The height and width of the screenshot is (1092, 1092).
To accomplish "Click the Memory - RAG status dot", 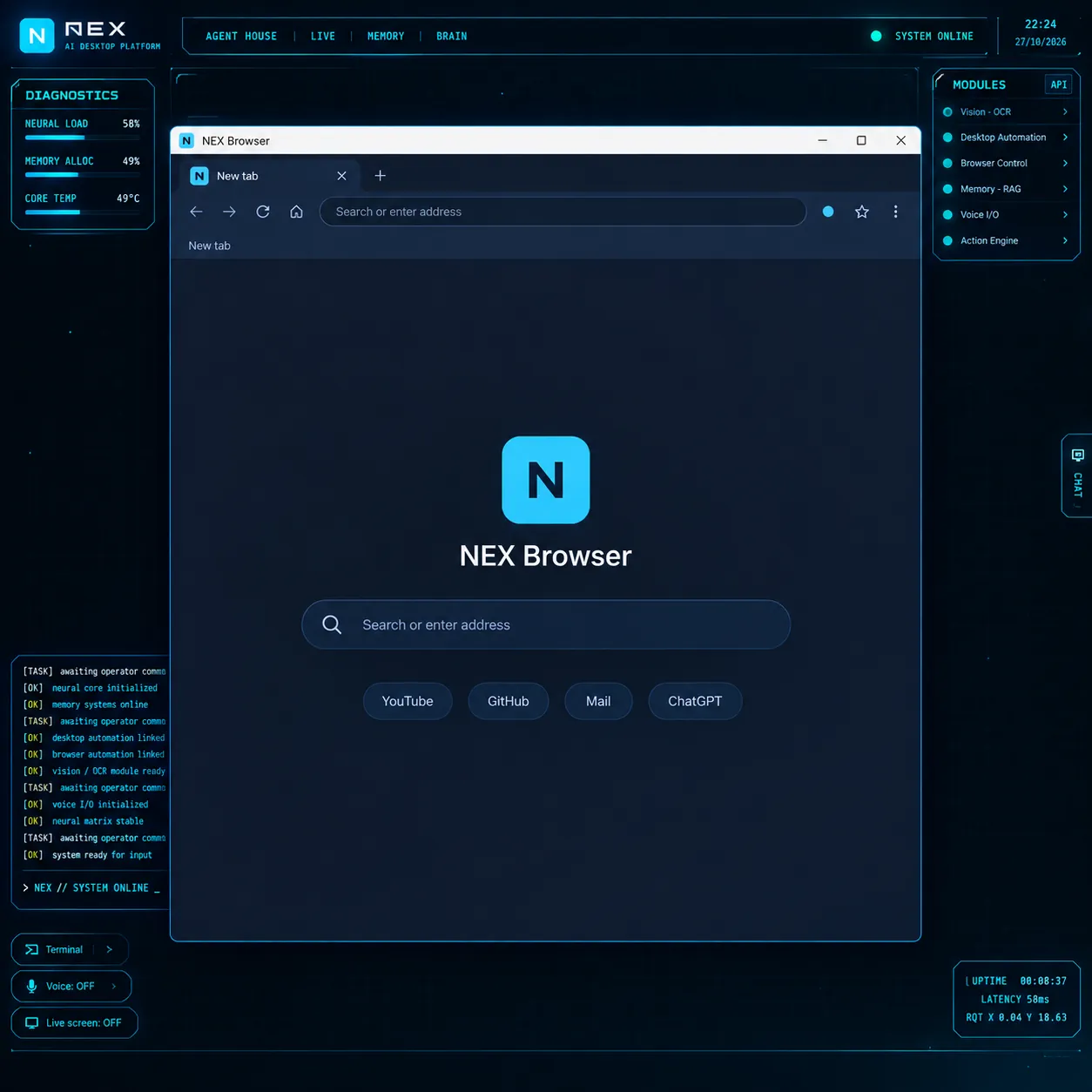I will [x=947, y=189].
